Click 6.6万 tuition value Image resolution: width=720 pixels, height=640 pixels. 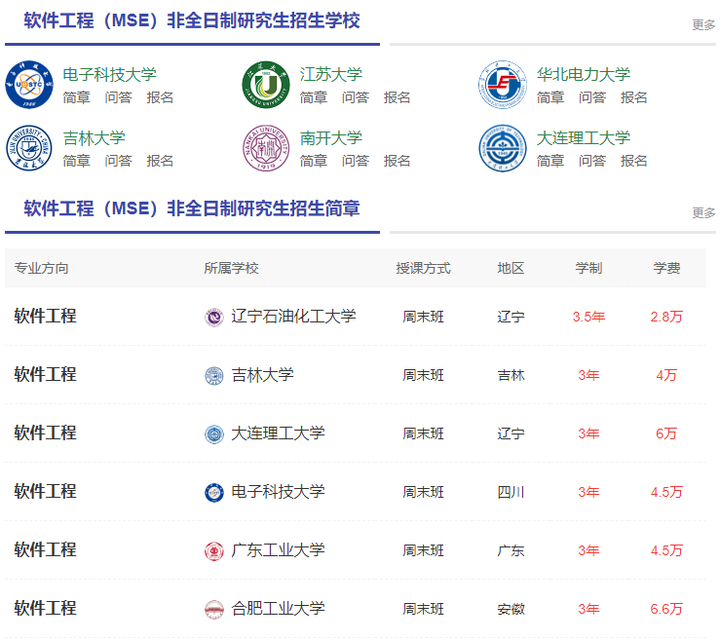pos(666,609)
